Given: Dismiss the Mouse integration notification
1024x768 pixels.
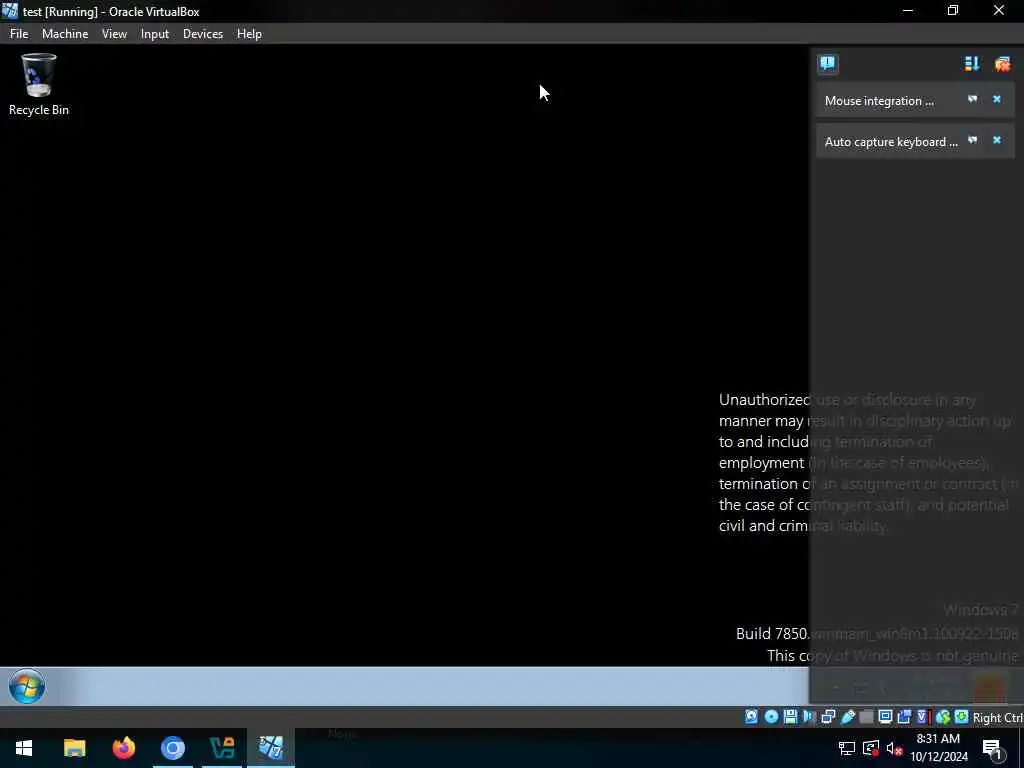Looking at the screenshot, I should [997, 99].
